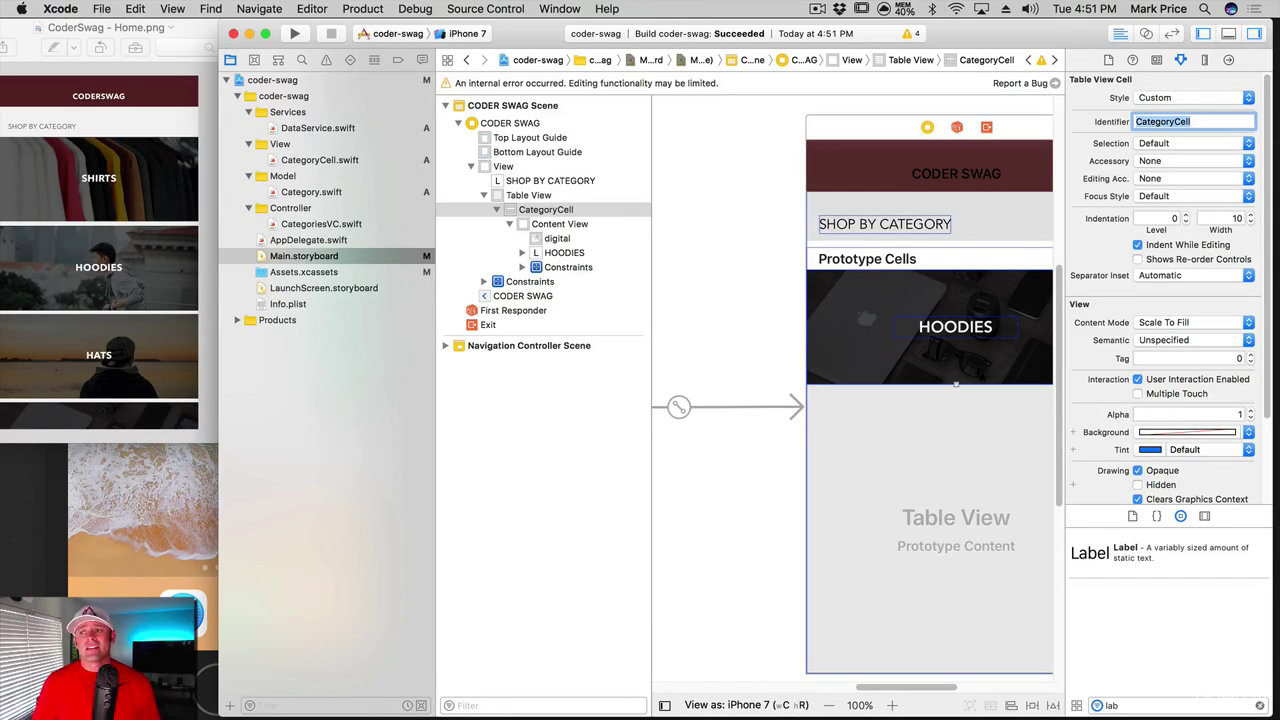The image size is (1280, 720).
Task: Open the Quick Help inspector
Action: click(x=1132, y=60)
